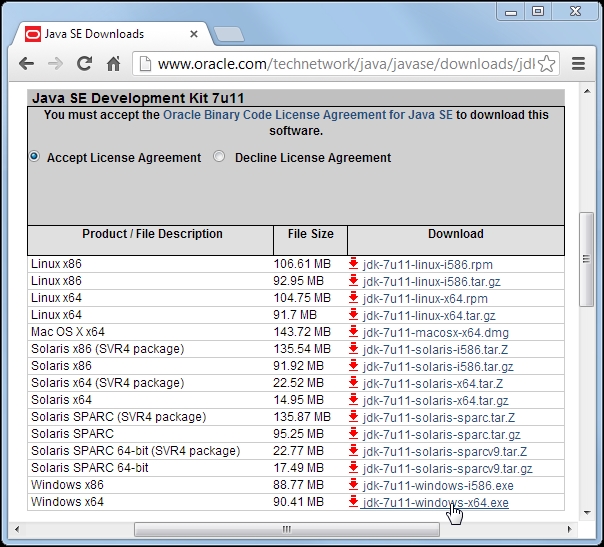The width and height of the screenshot is (604, 547).
Task: Download jdk-7u11-solaris-i586.tar.Z
Action: point(435,350)
